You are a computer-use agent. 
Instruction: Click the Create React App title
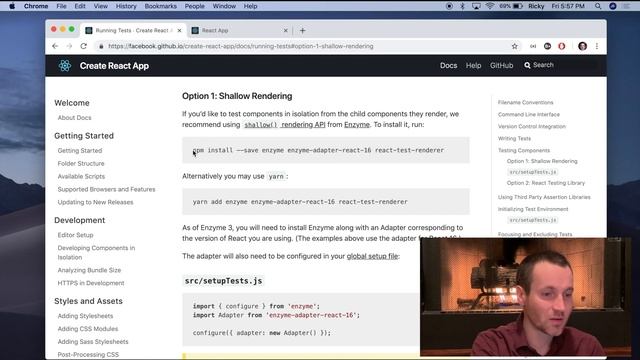pos(114,66)
